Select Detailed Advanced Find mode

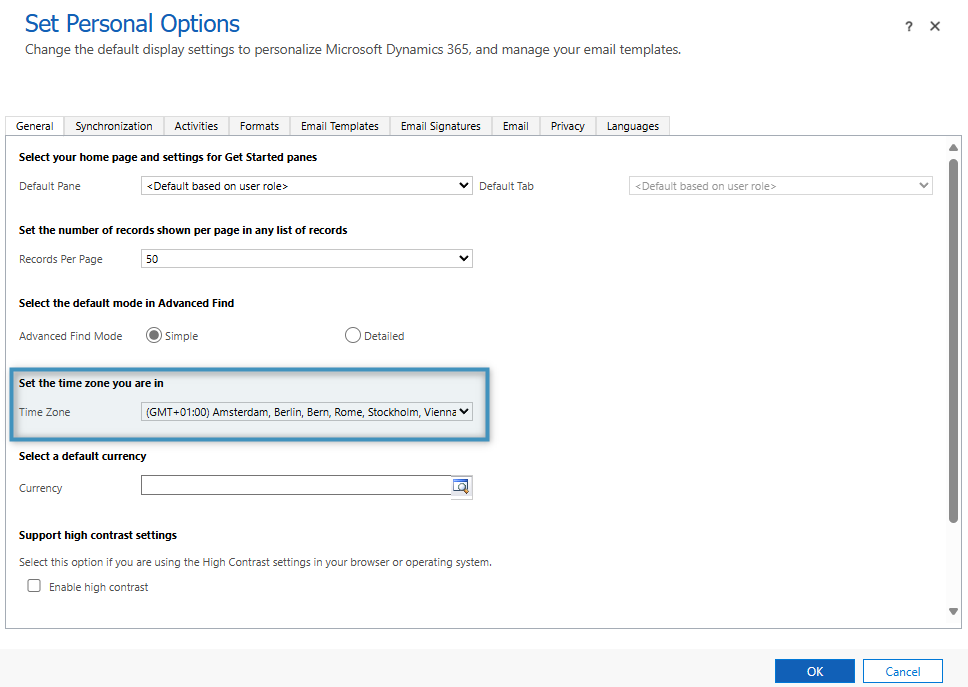pyautogui.click(x=352, y=336)
